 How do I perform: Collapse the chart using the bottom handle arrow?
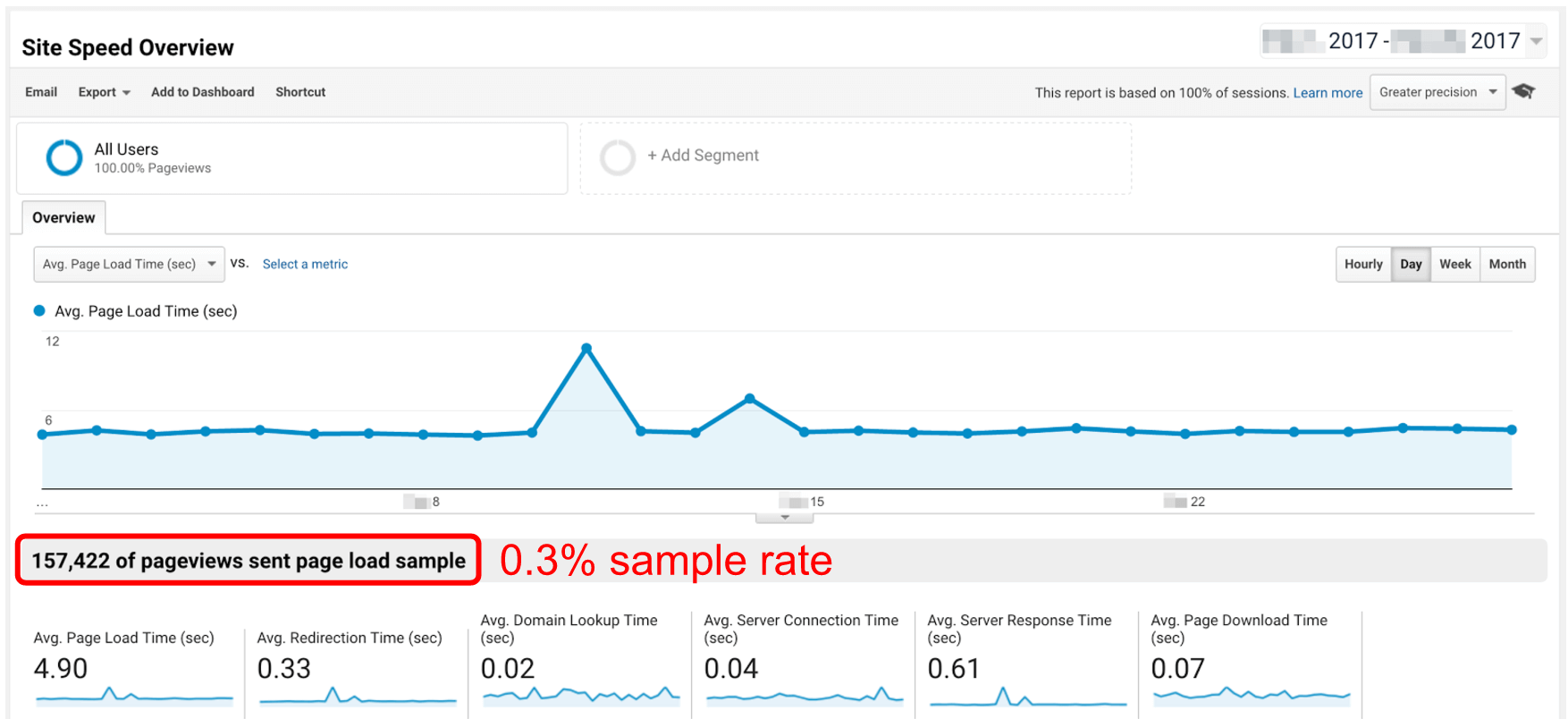785,518
